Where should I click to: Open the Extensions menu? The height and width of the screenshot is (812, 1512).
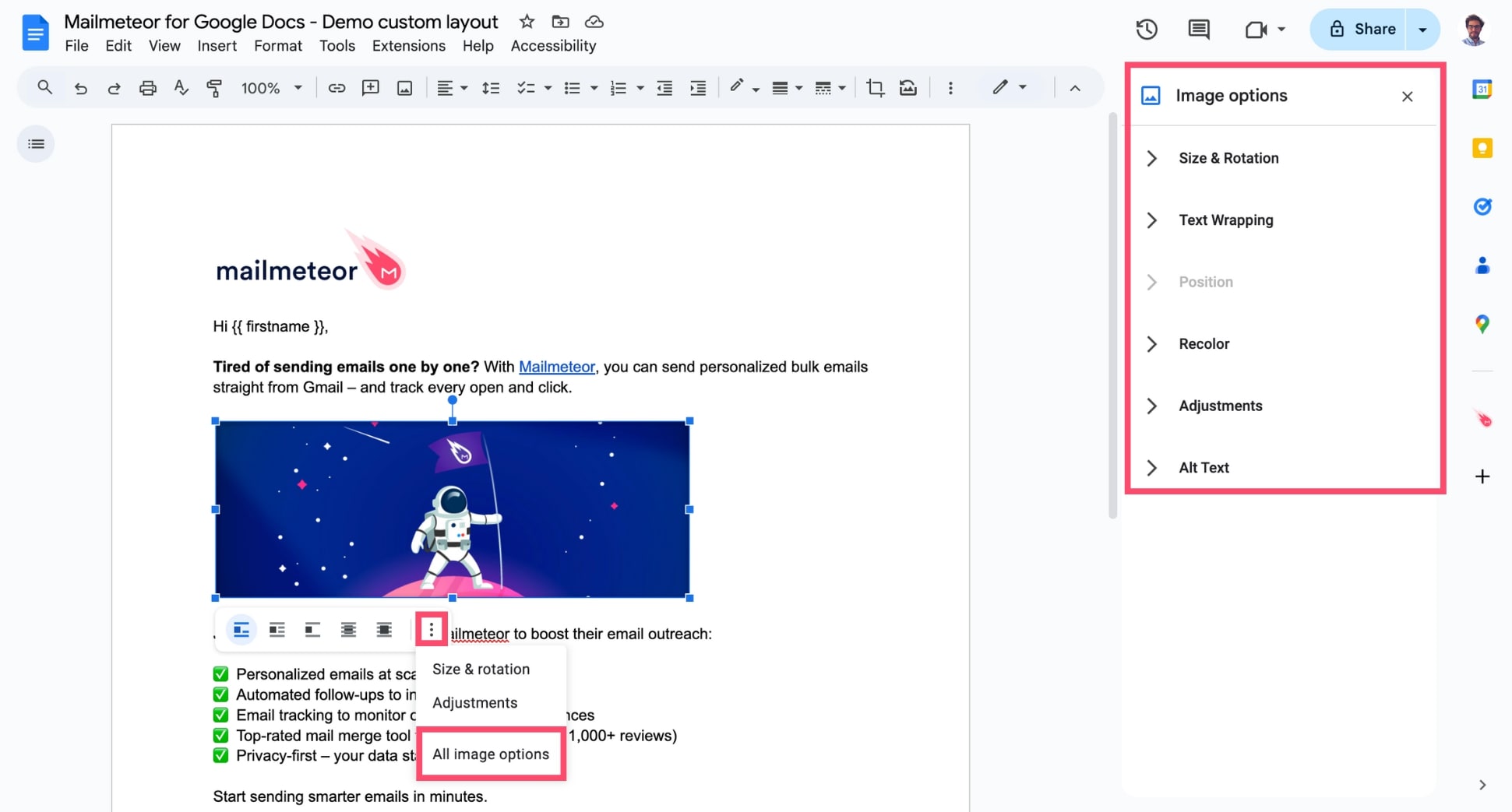tap(409, 46)
